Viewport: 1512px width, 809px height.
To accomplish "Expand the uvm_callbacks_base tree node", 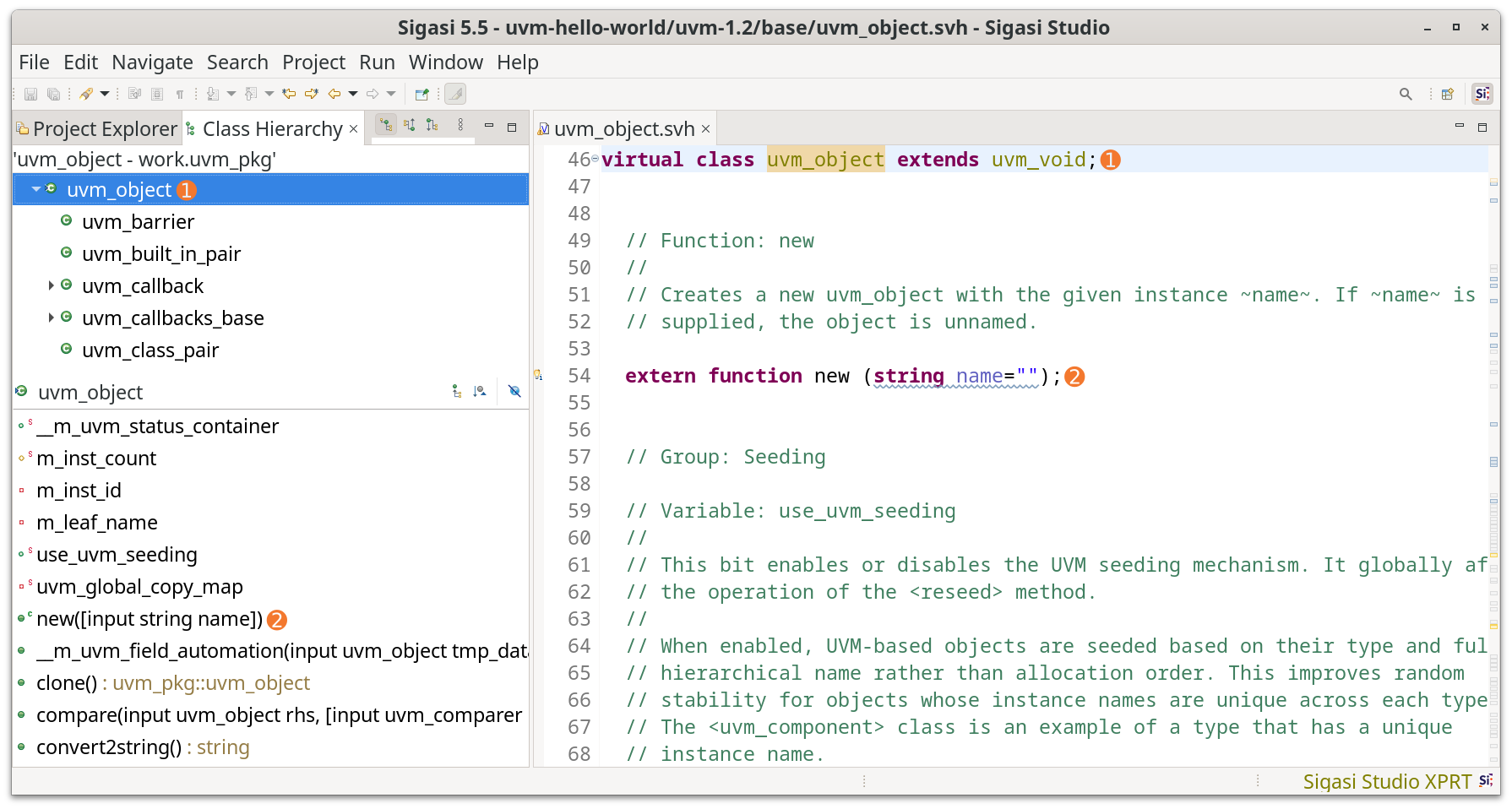I will (52, 318).
